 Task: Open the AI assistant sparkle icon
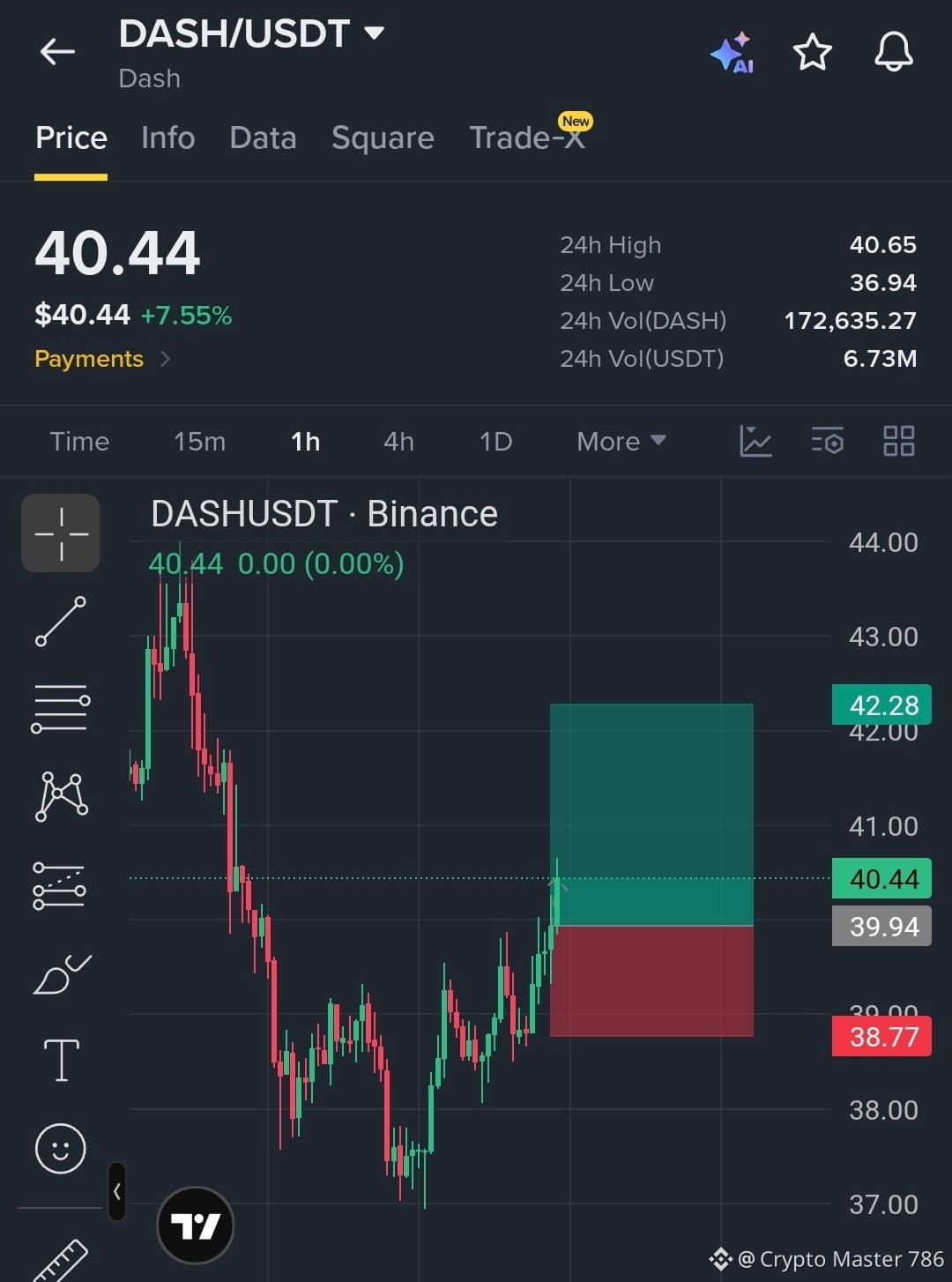(732, 53)
